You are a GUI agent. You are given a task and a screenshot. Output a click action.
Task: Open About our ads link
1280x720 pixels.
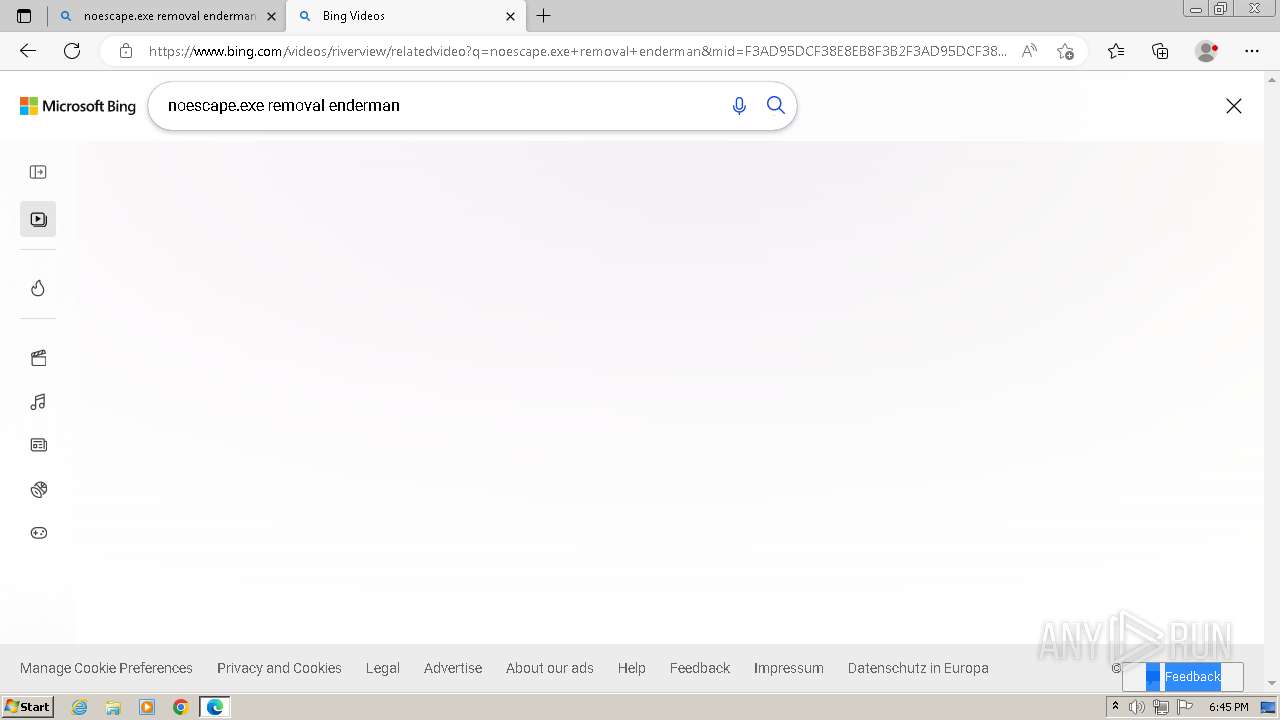(550, 668)
